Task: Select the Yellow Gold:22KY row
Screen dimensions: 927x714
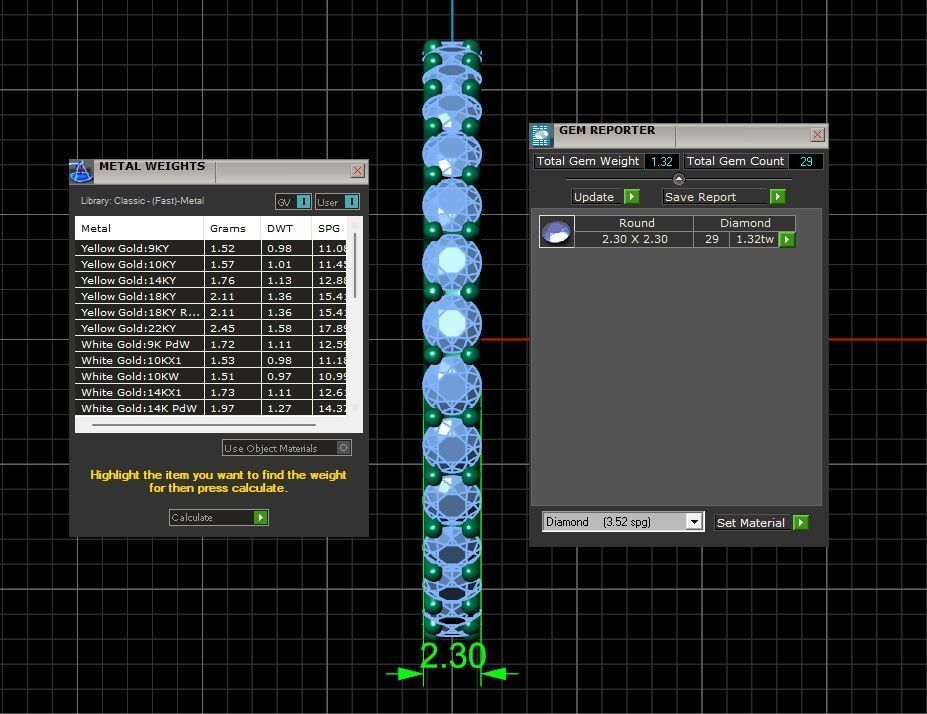Action: click(x=210, y=328)
